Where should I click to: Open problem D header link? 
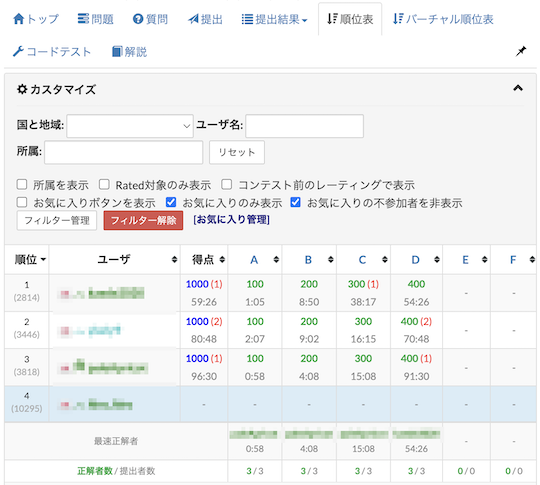click(415, 260)
